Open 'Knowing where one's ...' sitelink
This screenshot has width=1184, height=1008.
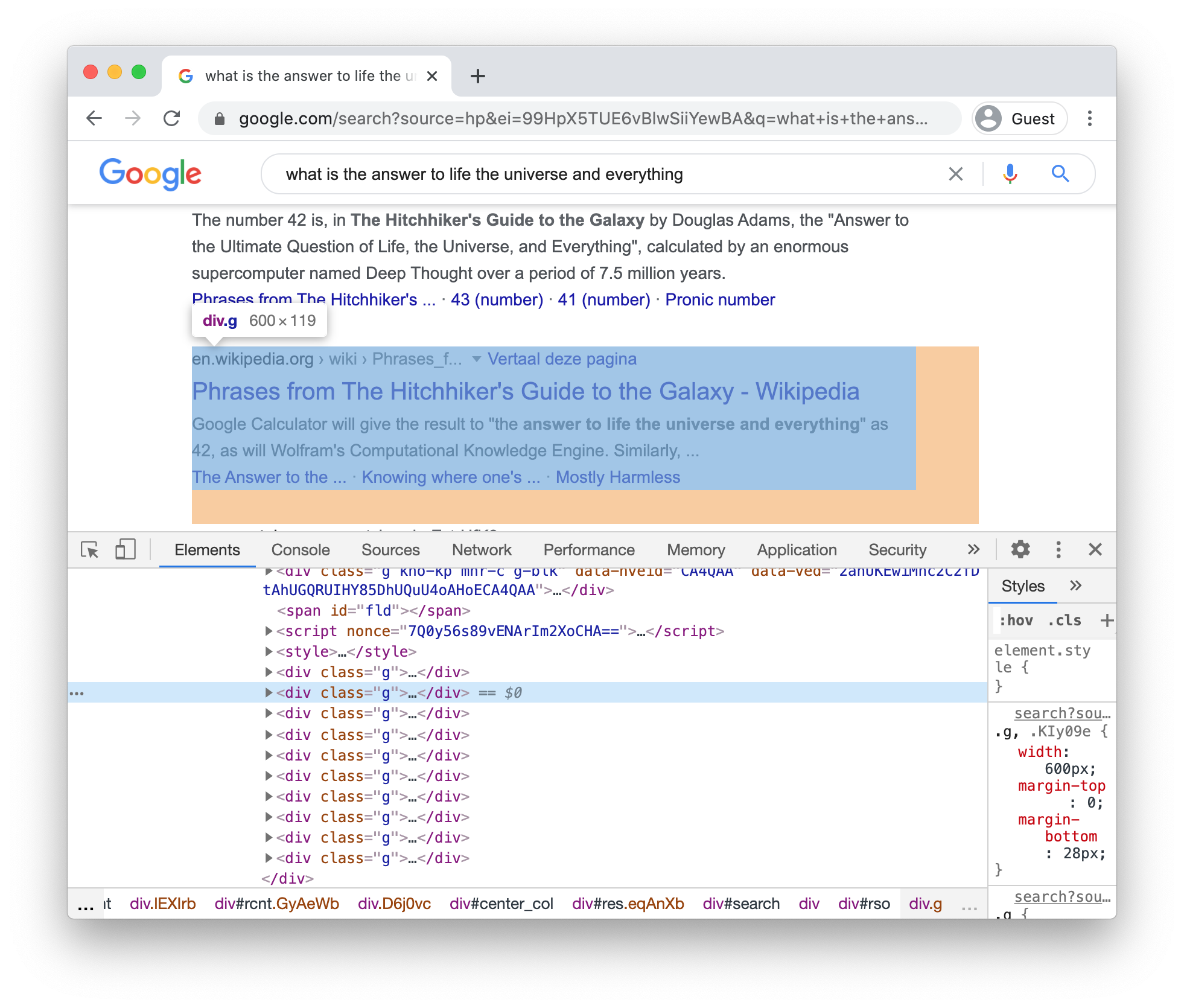451,477
